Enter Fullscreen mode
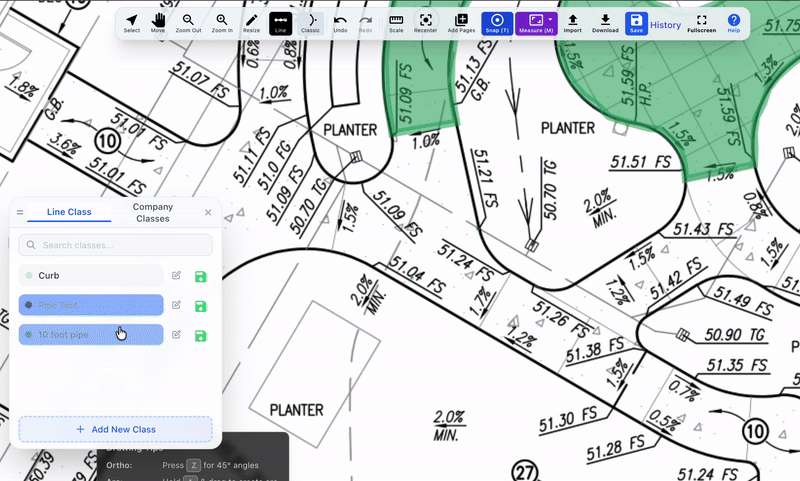 [x=702, y=23]
